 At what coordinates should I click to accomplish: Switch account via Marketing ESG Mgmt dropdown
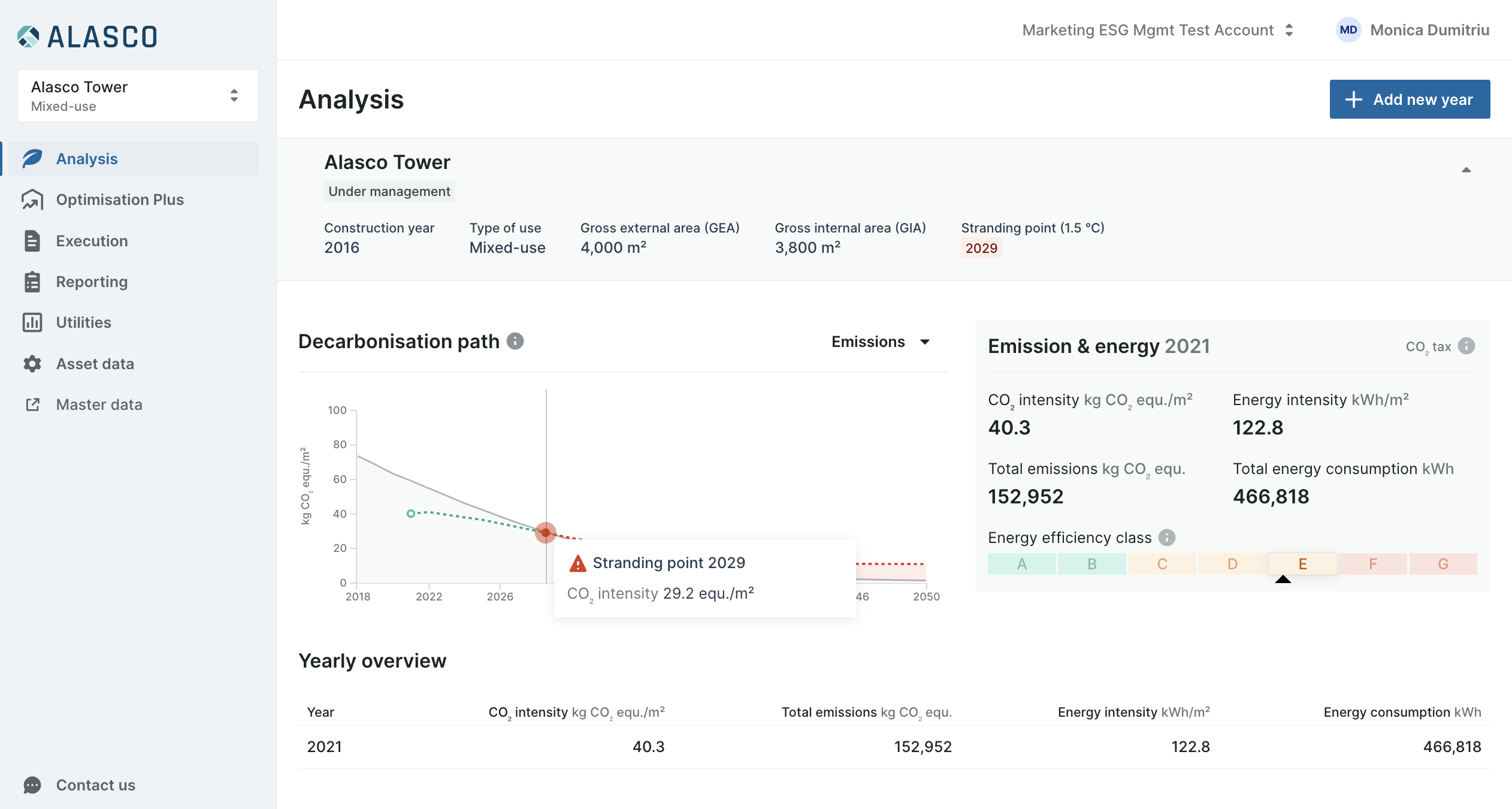click(1157, 30)
